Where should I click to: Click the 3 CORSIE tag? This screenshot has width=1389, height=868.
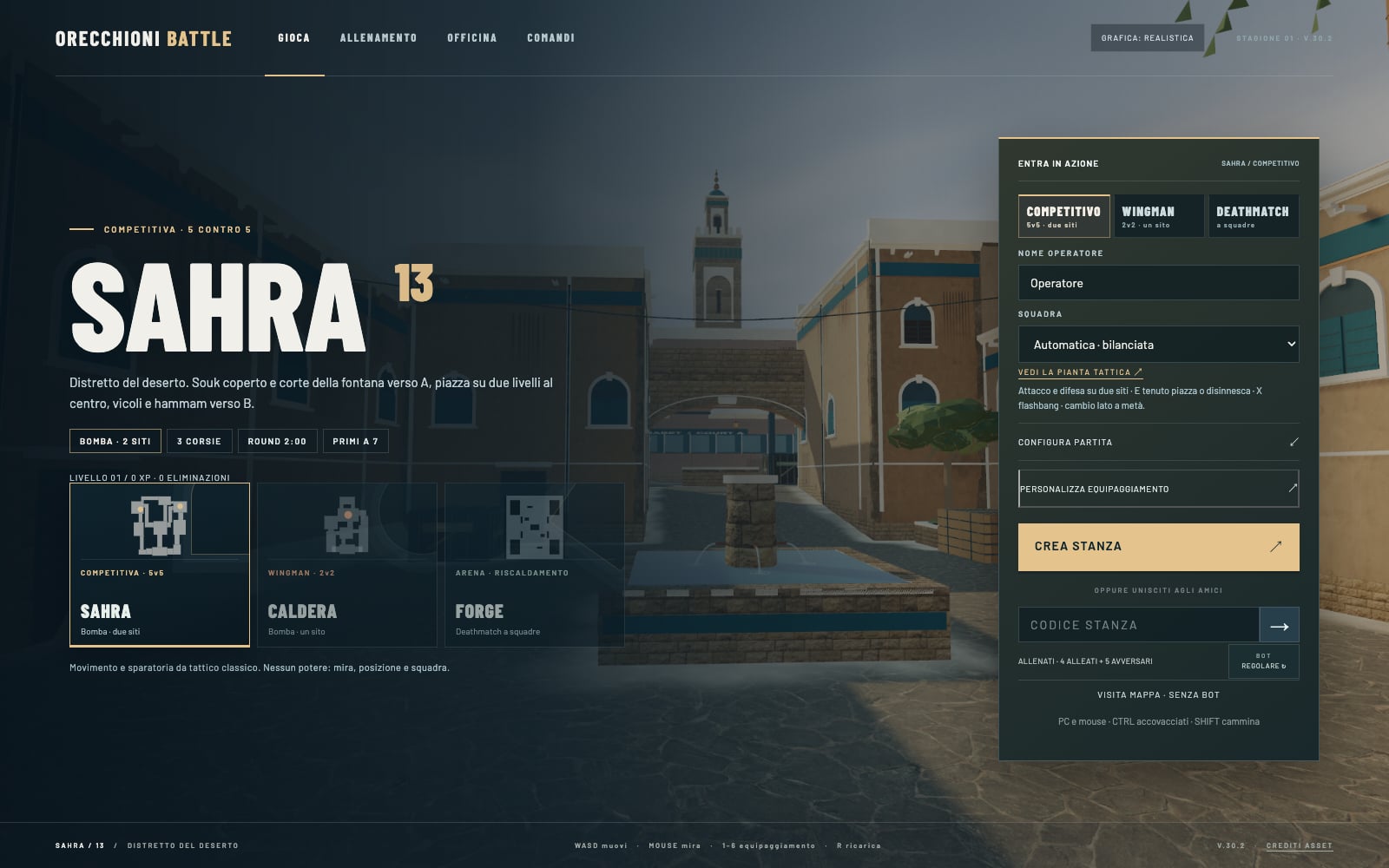pos(199,441)
